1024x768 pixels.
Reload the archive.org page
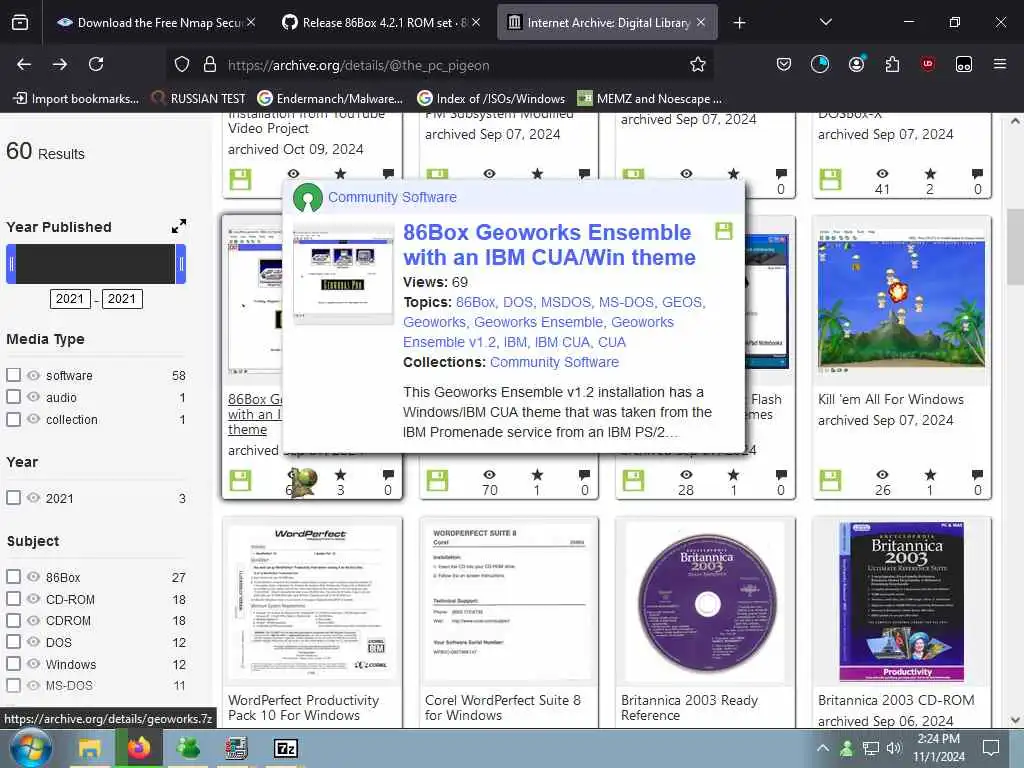[96, 64]
